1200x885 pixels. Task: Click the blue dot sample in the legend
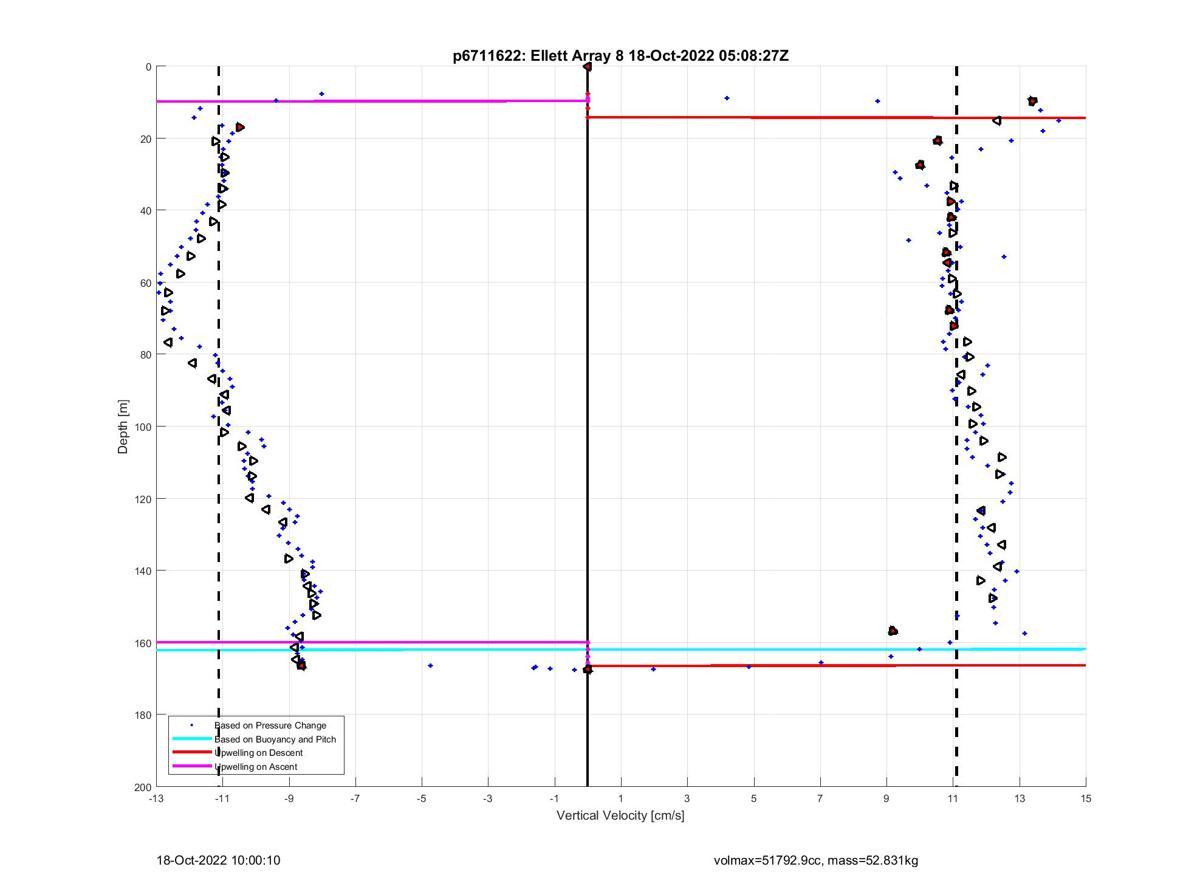pos(192,725)
